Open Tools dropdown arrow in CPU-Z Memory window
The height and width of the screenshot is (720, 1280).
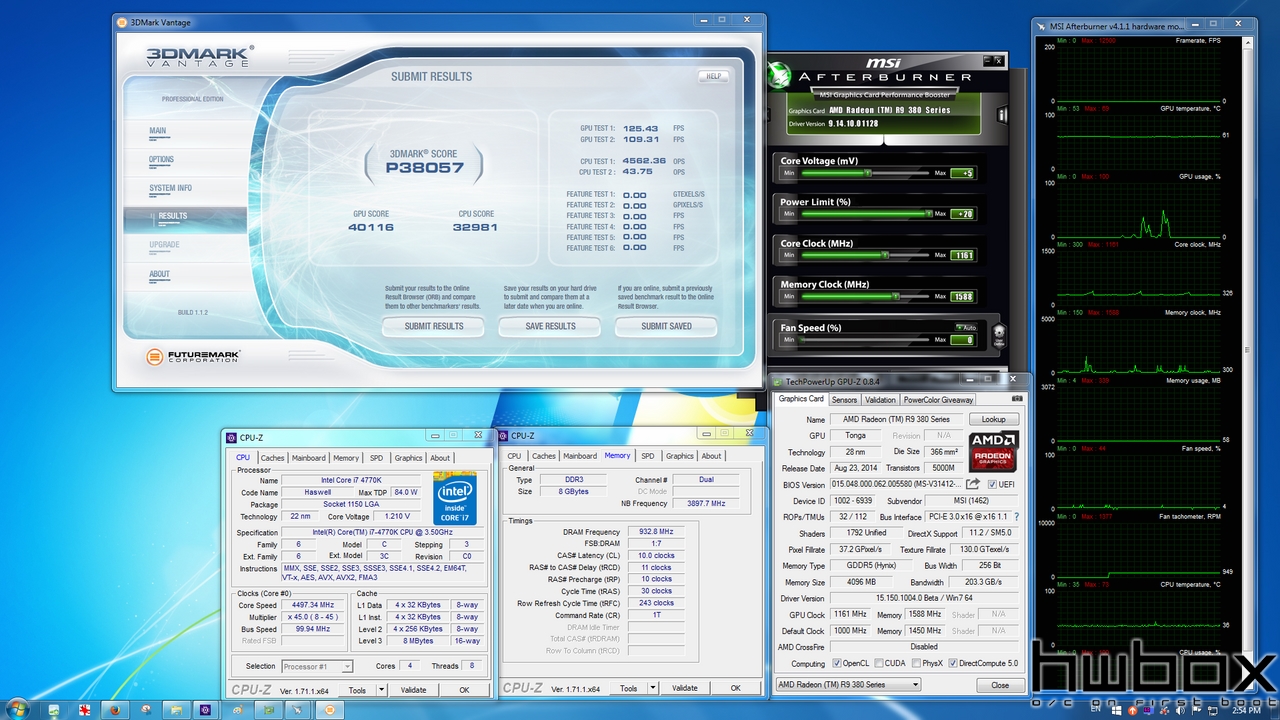pyautogui.click(x=653, y=688)
